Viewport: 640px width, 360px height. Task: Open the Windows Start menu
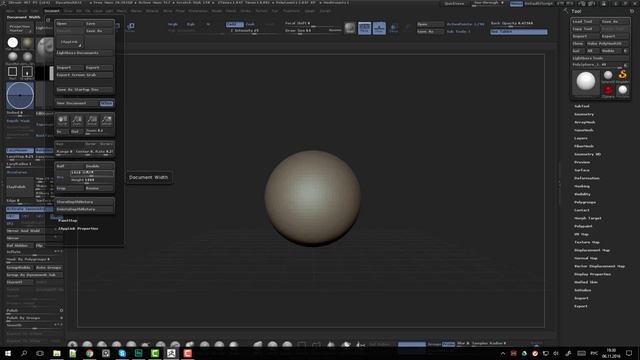(8, 353)
